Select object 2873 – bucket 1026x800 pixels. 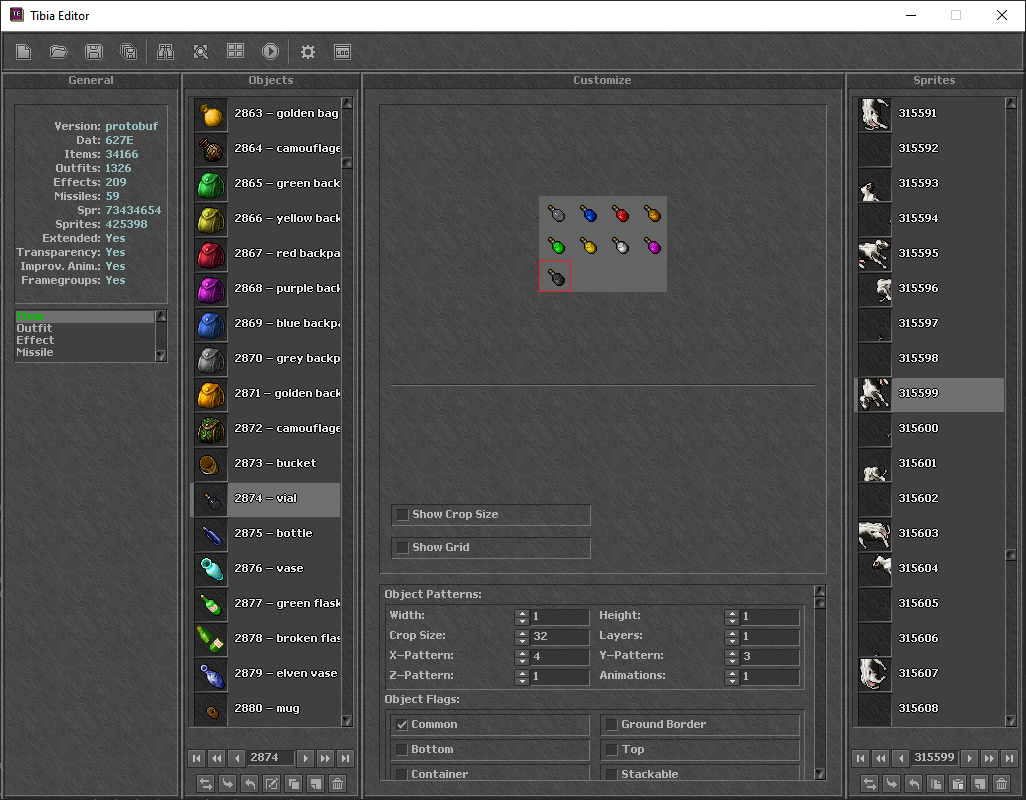coord(266,464)
